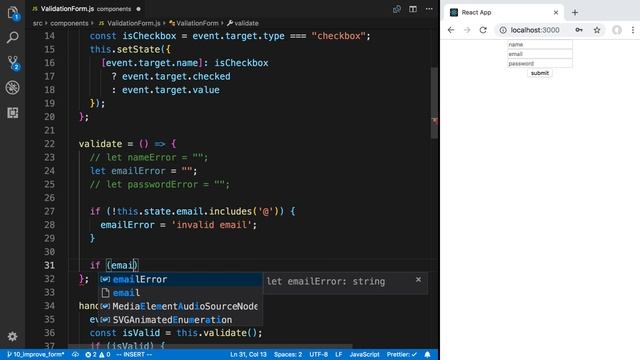Open the Extensions view

(x=13, y=113)
